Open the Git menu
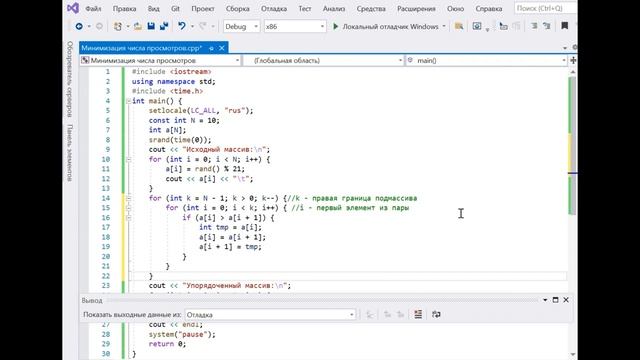Screen dimensions: 640x360 (x=176, y=9)
